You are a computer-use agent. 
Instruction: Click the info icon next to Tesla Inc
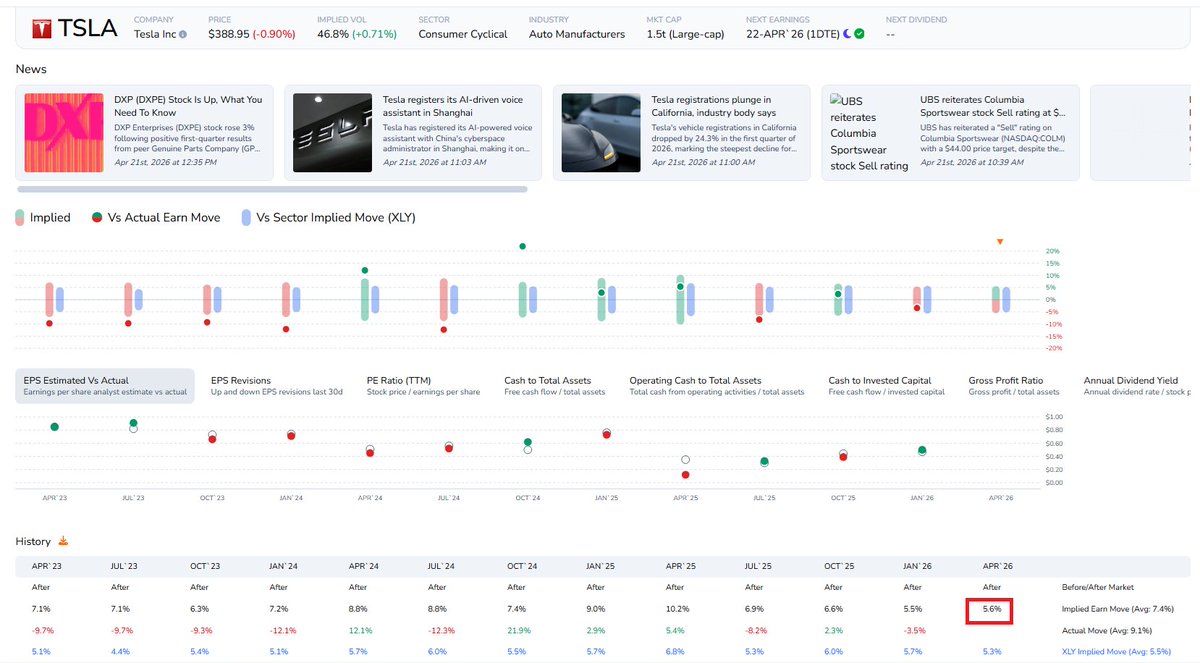(x=182, y=35)
